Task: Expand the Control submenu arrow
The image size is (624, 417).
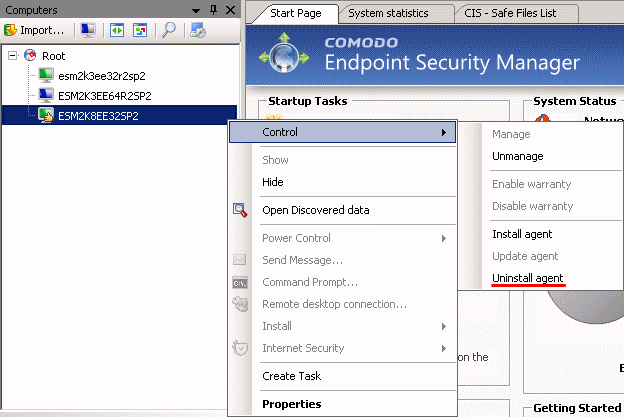Action: point(444,133)
